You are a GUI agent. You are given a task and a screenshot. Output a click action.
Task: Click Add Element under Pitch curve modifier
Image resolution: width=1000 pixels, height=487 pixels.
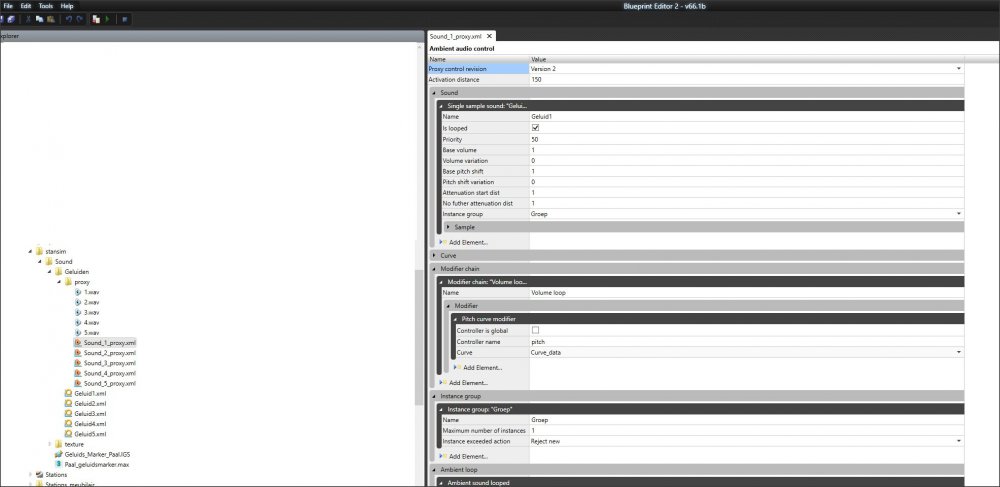tap(481, 368)
